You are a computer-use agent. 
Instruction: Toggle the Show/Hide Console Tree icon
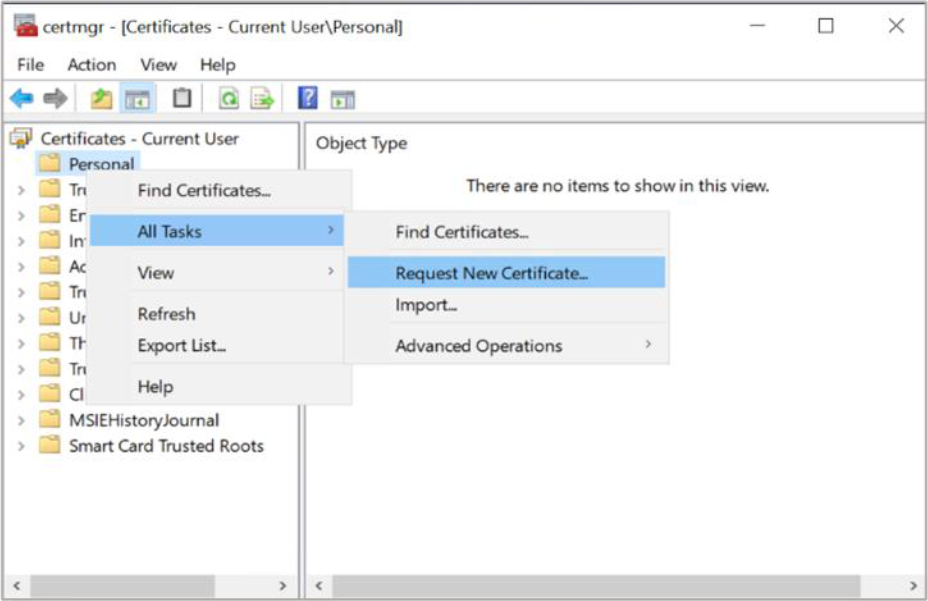point(137,99)
